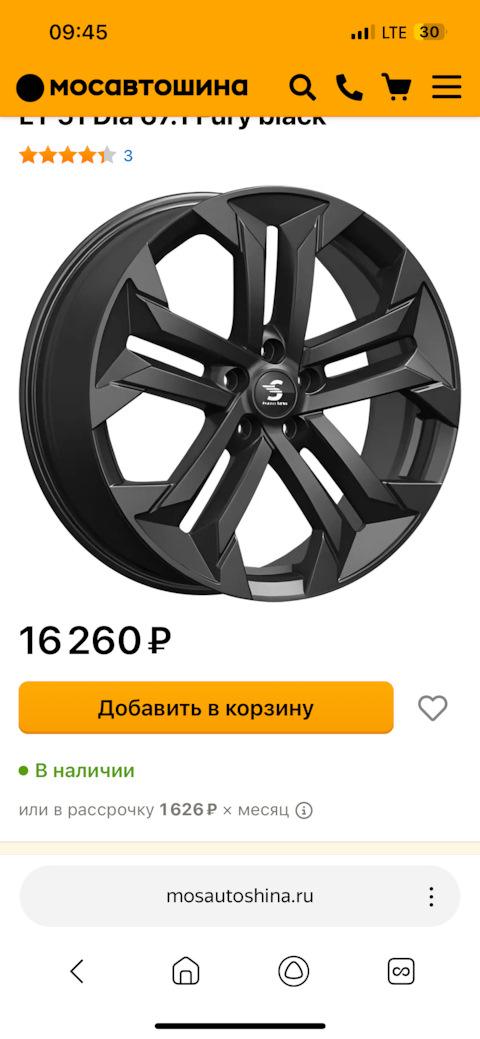Click the Мосавтошина logo
Image resolution: width=480 pixels, height=1039 pixels.
(x=132, y=87)
